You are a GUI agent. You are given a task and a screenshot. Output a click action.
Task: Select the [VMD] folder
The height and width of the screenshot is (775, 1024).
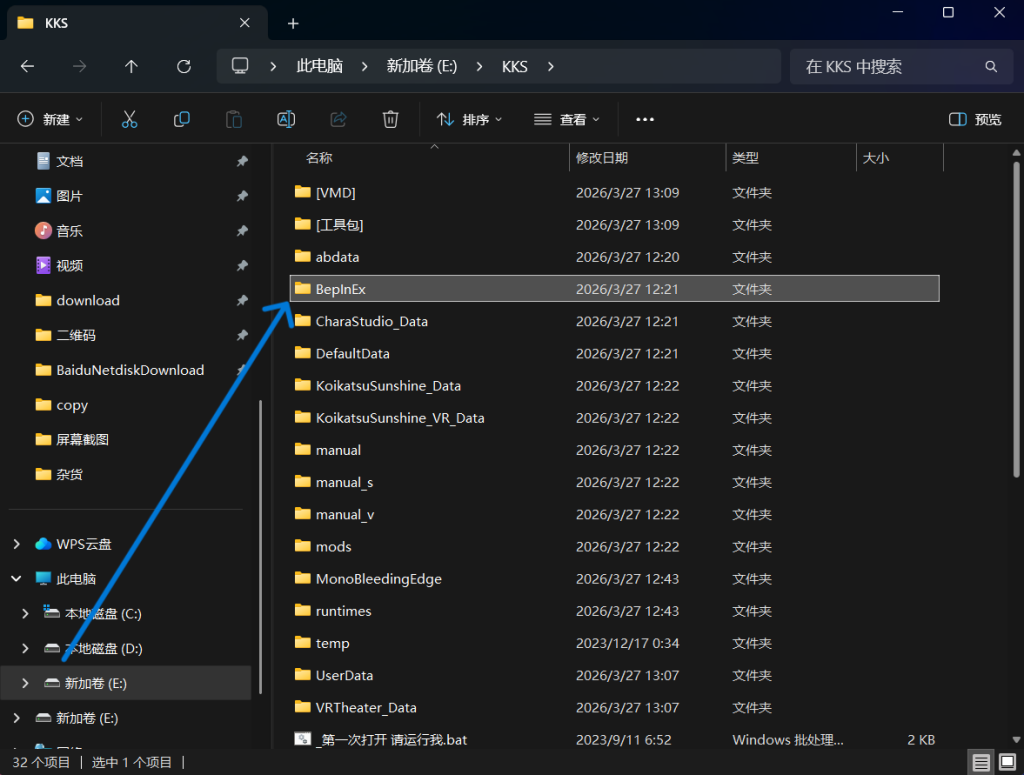[615, 193]
